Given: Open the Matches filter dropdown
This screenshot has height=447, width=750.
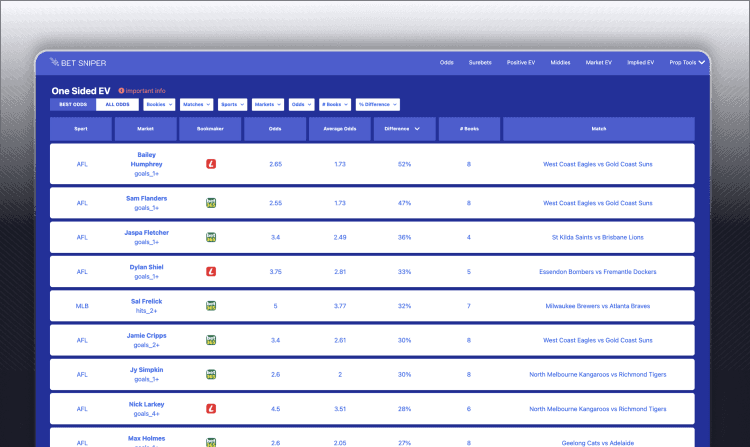Looking at the screenshot, I should pos(197,104).
